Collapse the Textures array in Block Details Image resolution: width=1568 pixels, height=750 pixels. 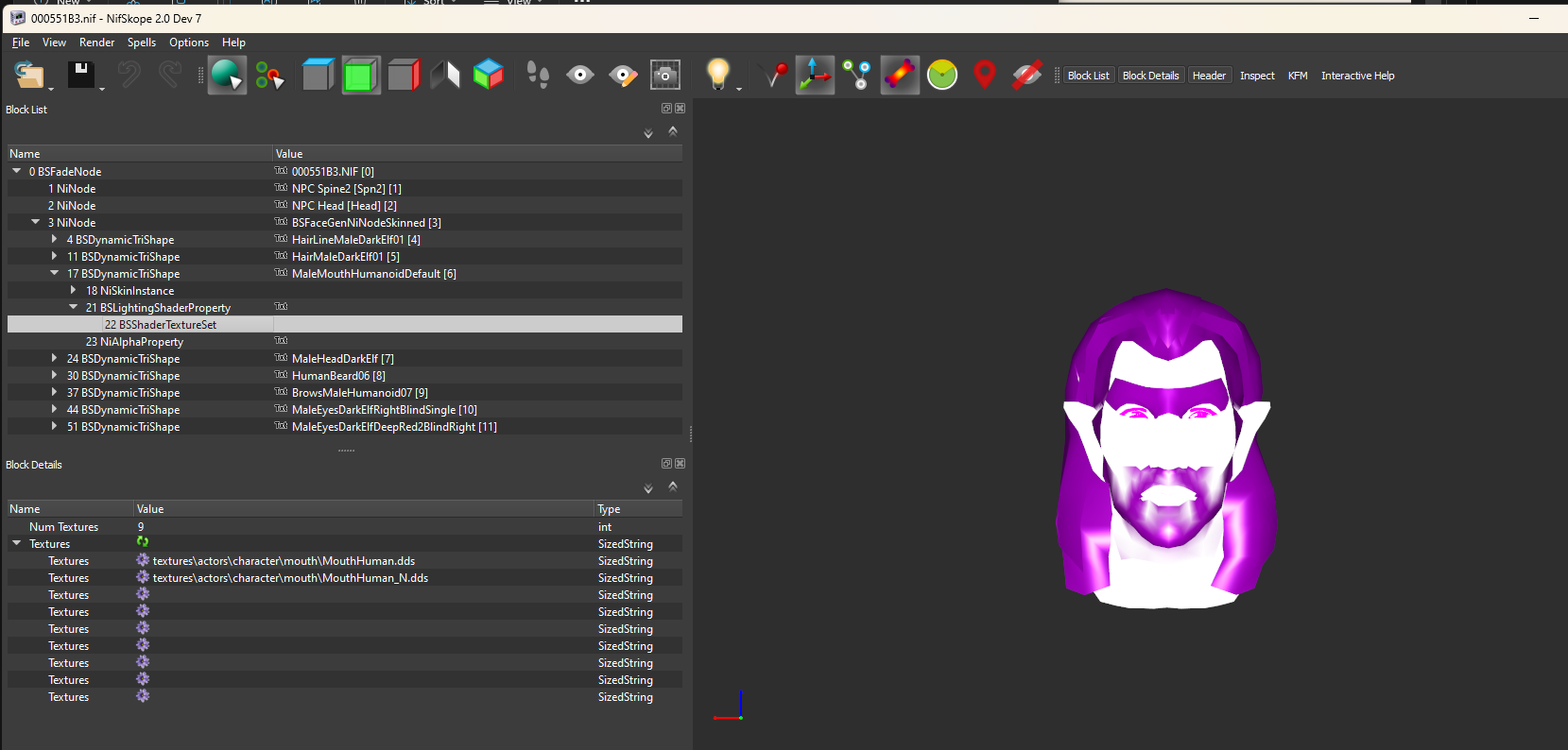pyautogui.click(x=17, y=543)
